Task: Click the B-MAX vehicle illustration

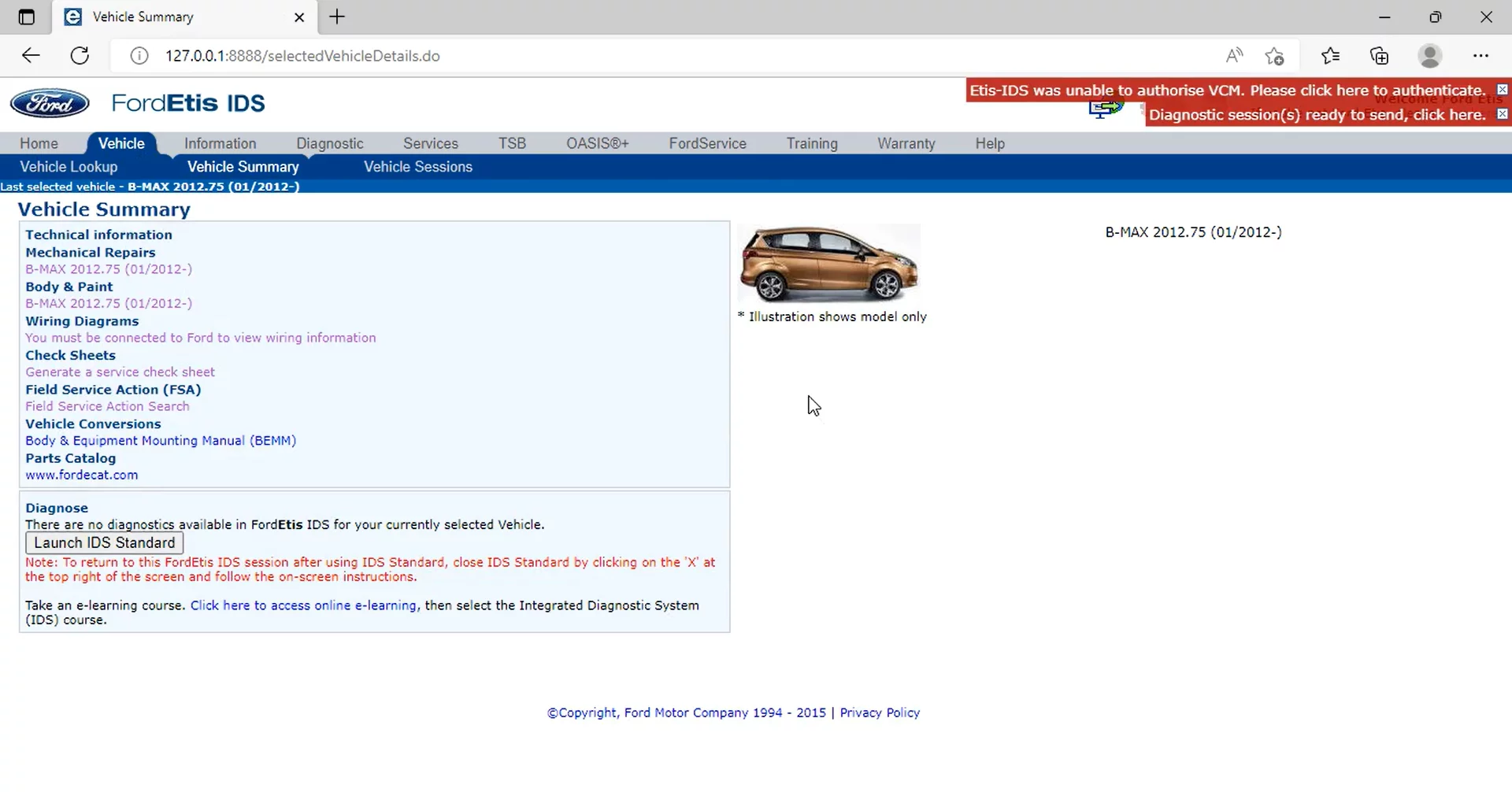Action: pyautogui.click(x=828, y=264)
